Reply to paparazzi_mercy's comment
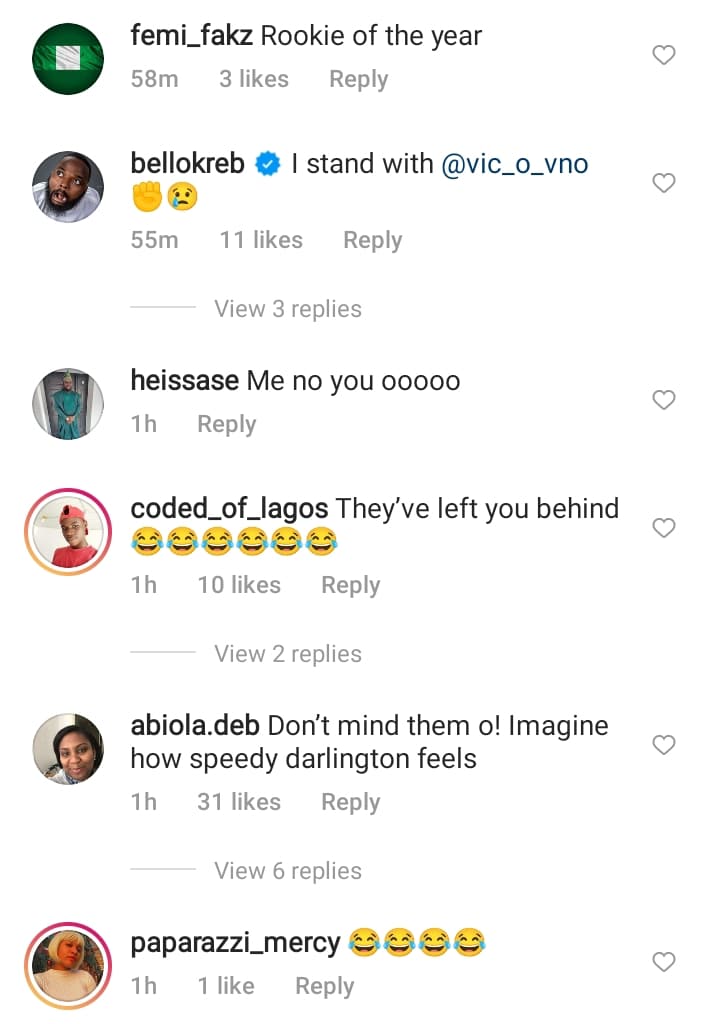 pyautogui.click(x=324, y=986)
